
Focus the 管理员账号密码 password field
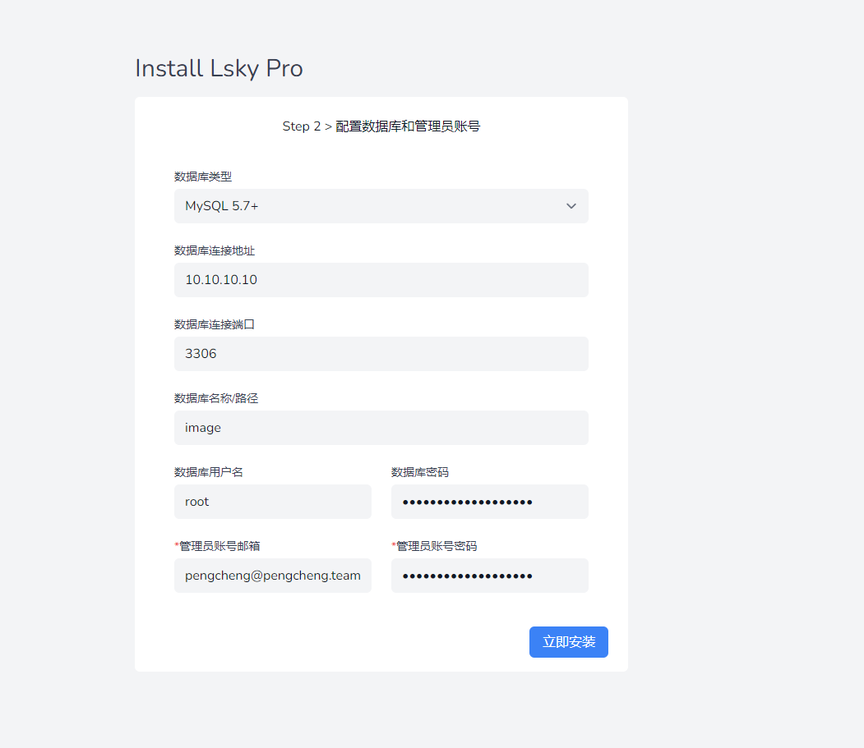click(x=490, y=575)
